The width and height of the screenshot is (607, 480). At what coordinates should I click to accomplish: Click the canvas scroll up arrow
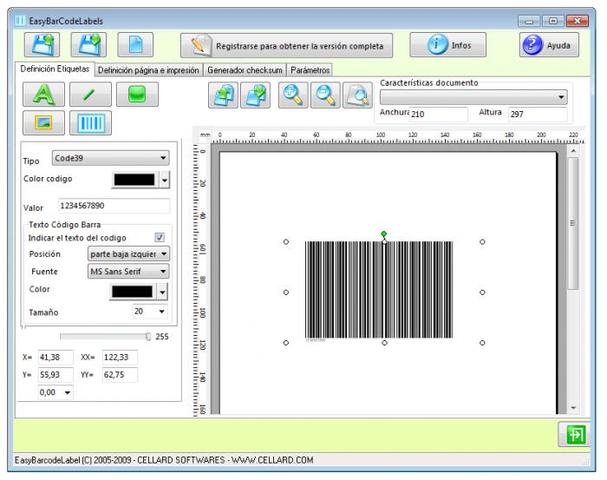(x=573, y=151)
